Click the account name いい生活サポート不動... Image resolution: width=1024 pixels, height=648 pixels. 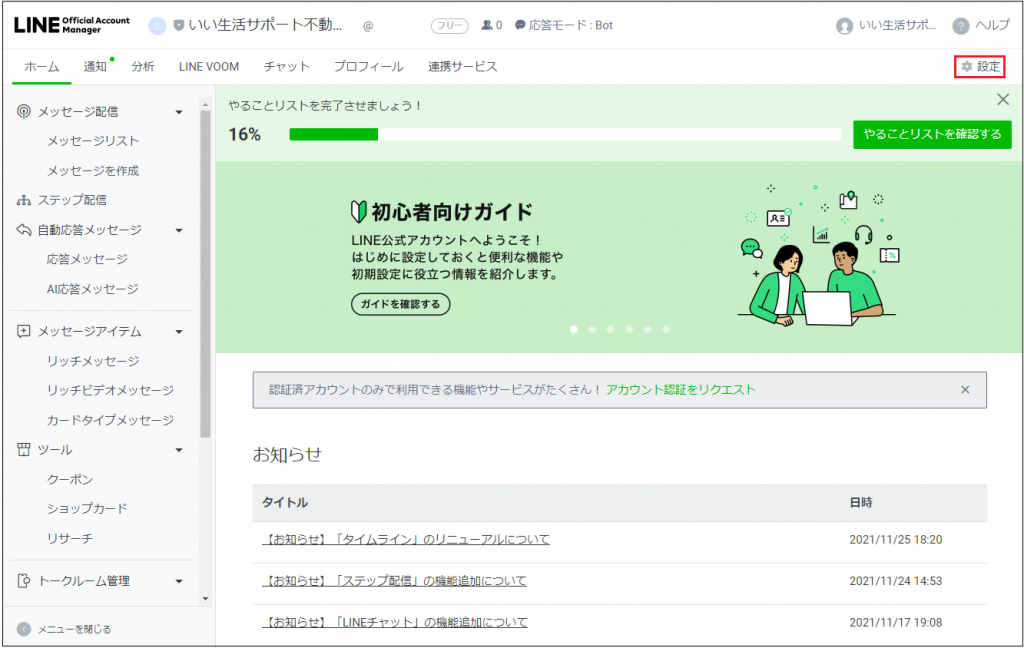click(265, 25)
